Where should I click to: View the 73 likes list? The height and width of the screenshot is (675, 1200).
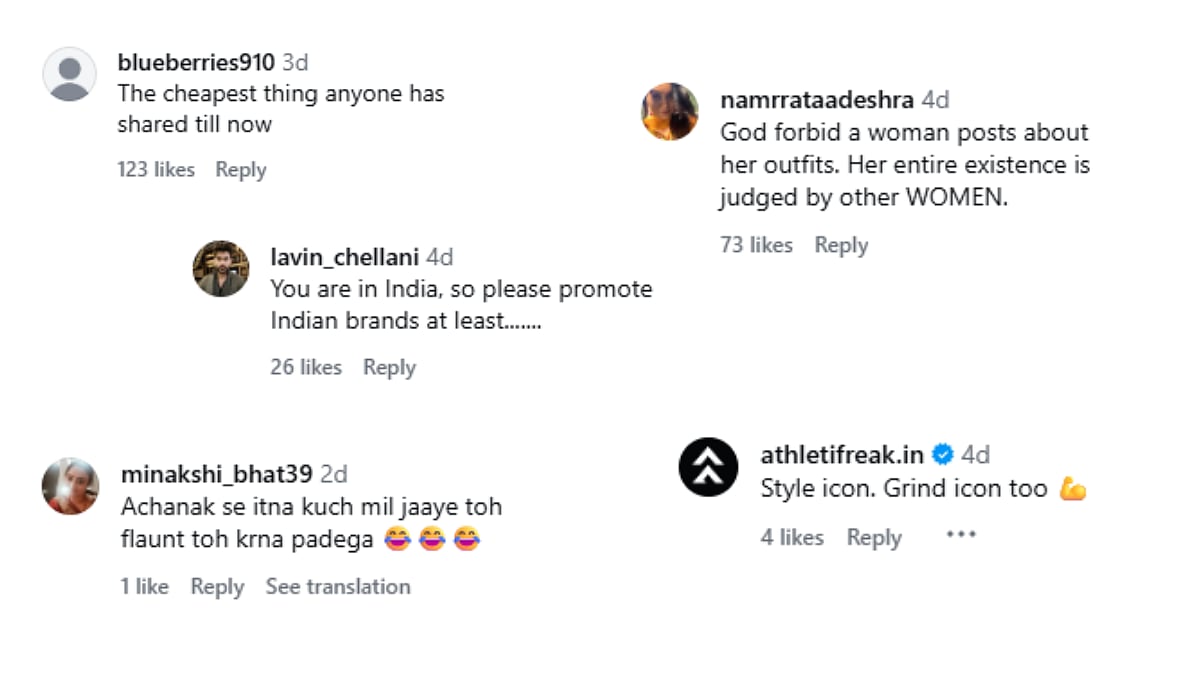(x=756, y=245)
